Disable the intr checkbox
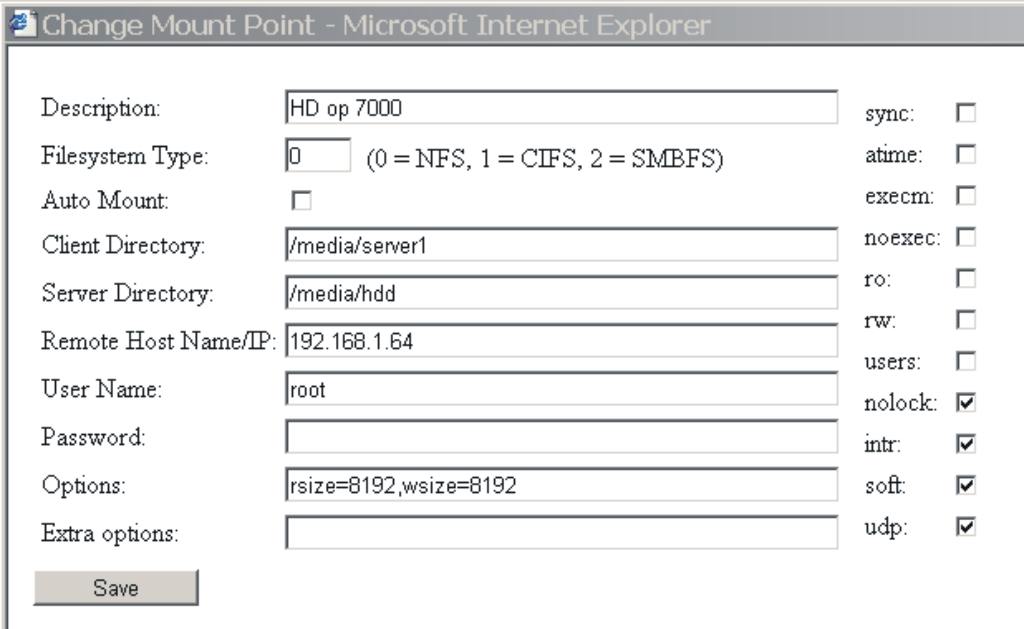The image size is (1024, 629). click(x=966, y=444)
